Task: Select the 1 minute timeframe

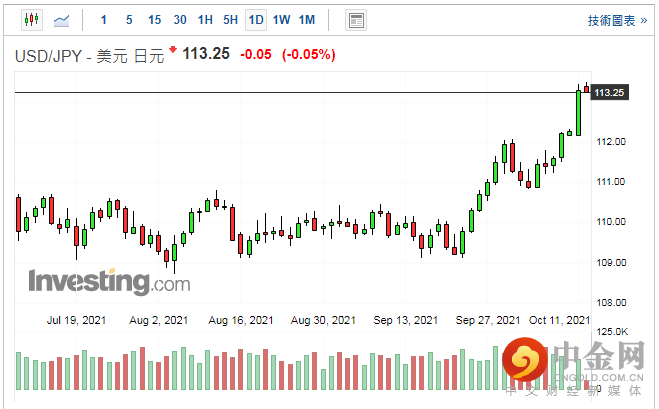Action: tap(104, 20)
